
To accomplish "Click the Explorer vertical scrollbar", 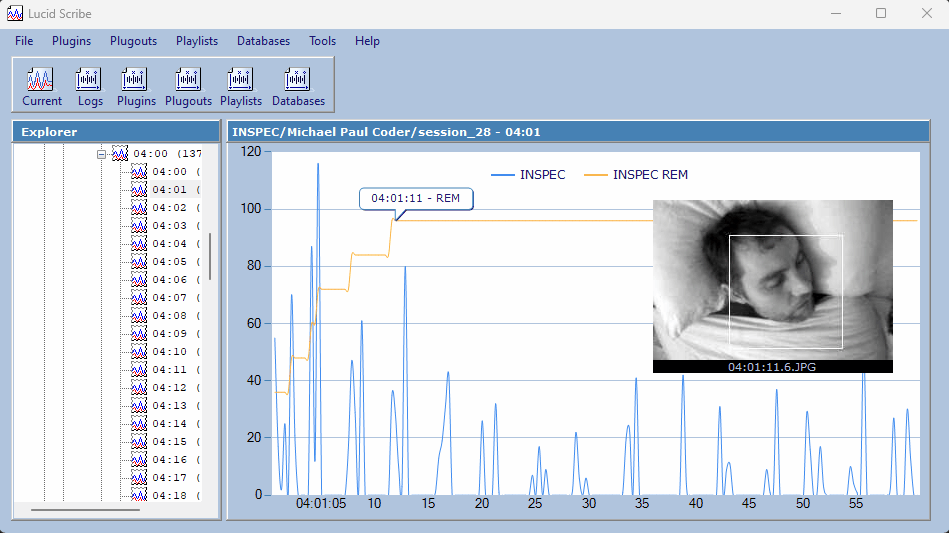I will (209, 256).
